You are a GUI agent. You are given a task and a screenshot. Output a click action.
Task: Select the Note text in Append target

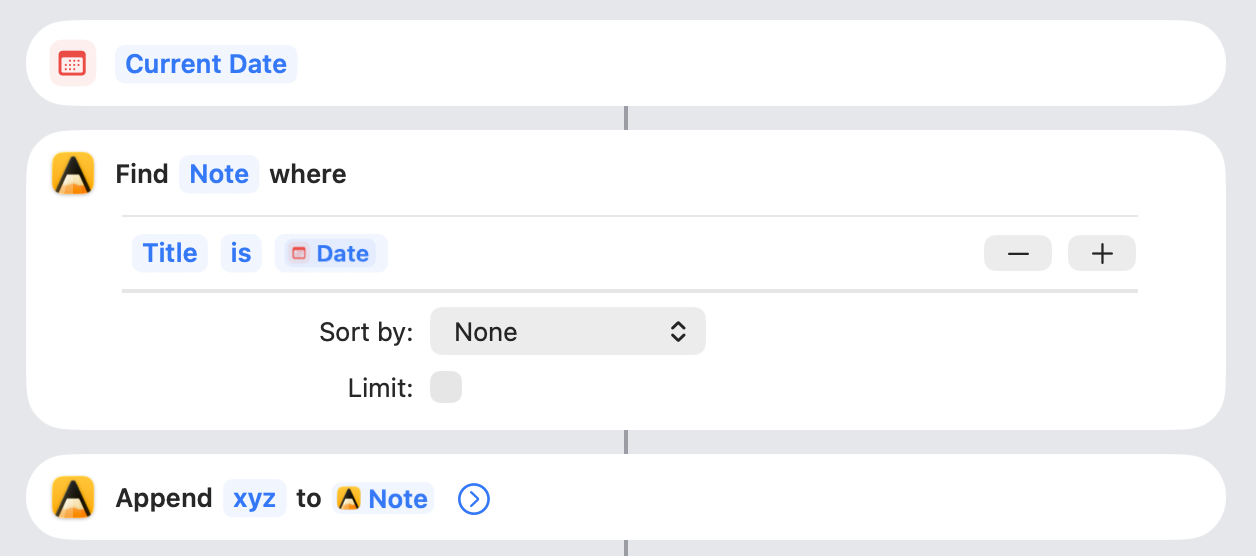coord(398,498)
